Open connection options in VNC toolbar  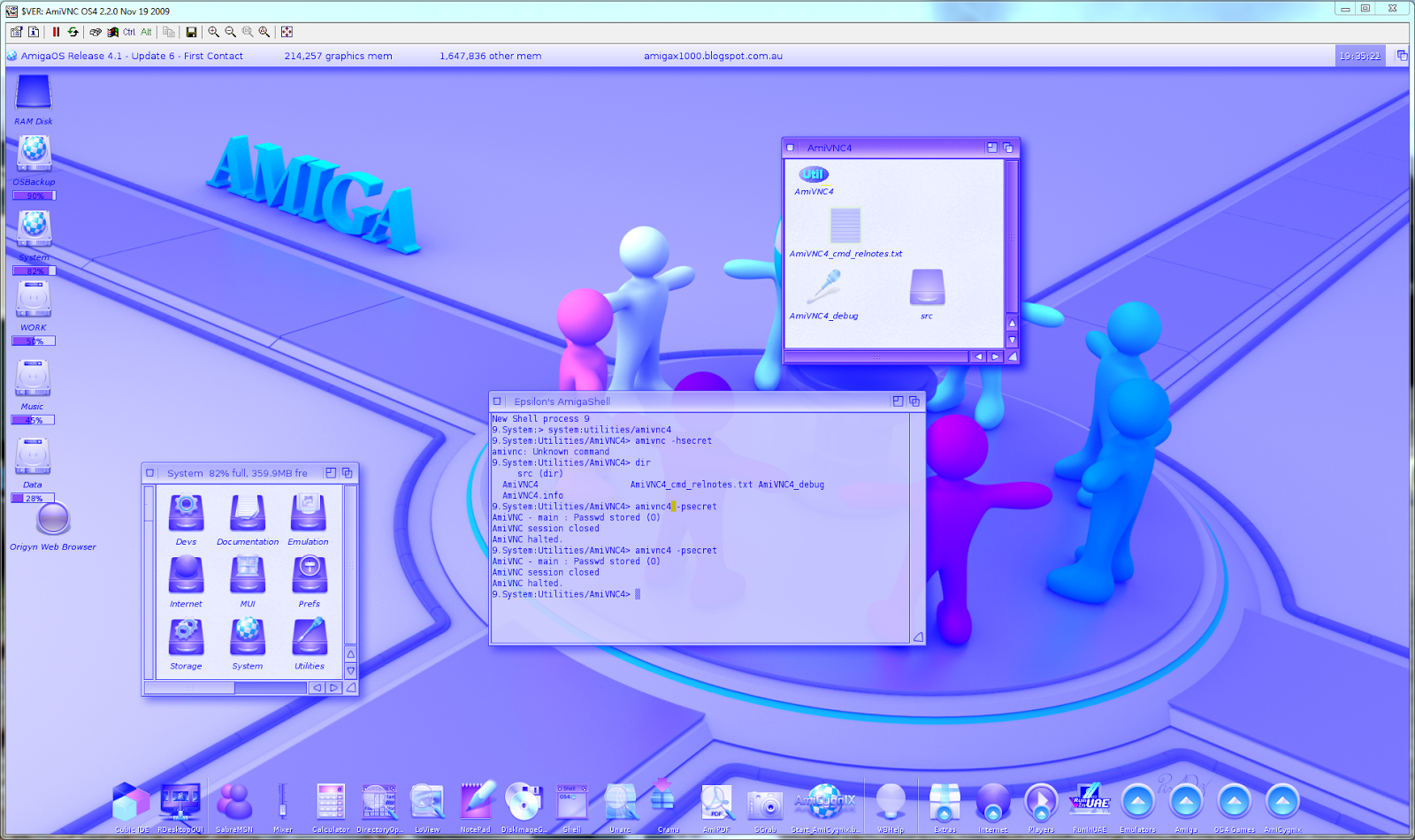click(x=16, y=32)
